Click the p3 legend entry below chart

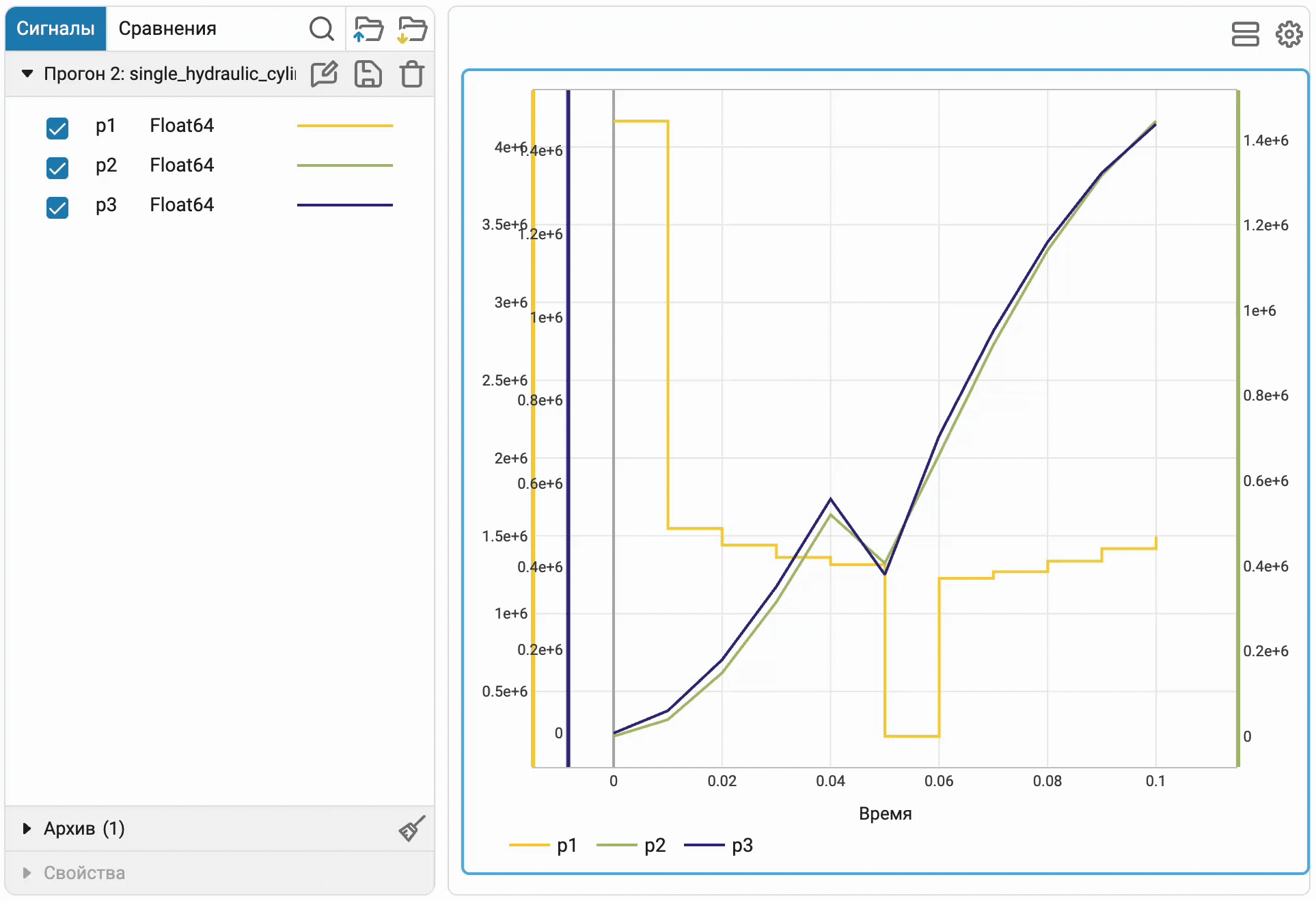click(x=718, y=846)
